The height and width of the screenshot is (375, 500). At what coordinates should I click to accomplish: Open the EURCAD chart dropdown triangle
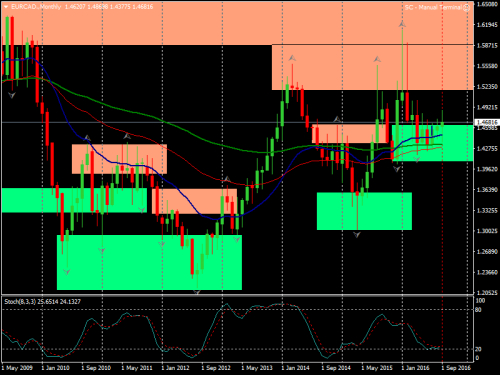6,7
